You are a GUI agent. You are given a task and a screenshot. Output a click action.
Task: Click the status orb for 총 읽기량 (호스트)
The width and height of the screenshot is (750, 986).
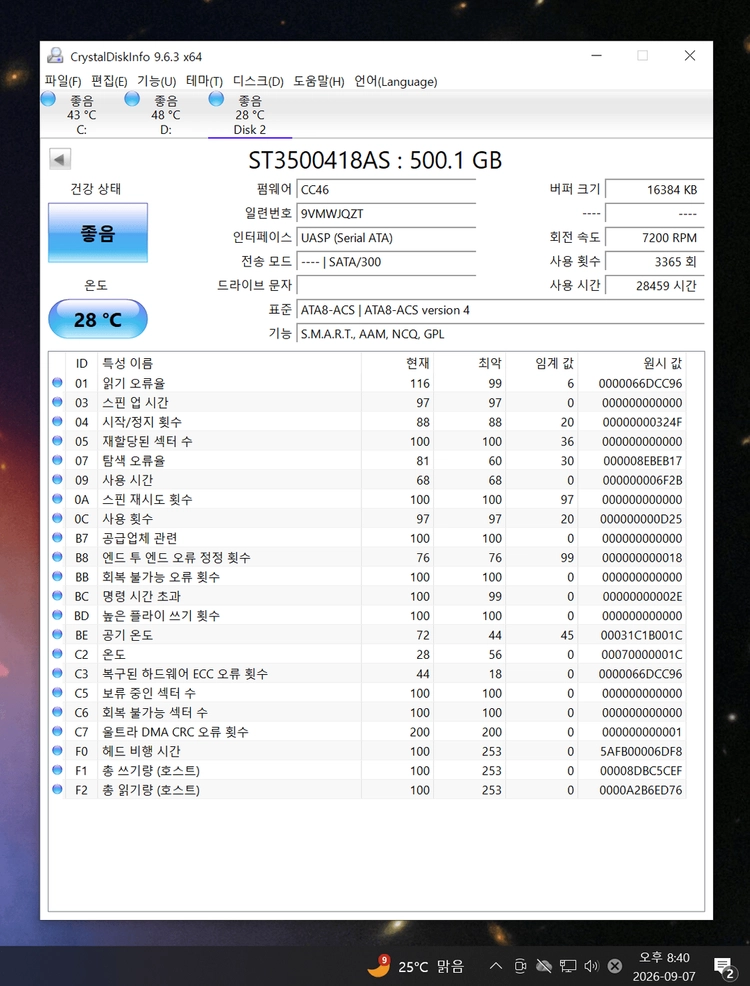[x=57, y=790]
